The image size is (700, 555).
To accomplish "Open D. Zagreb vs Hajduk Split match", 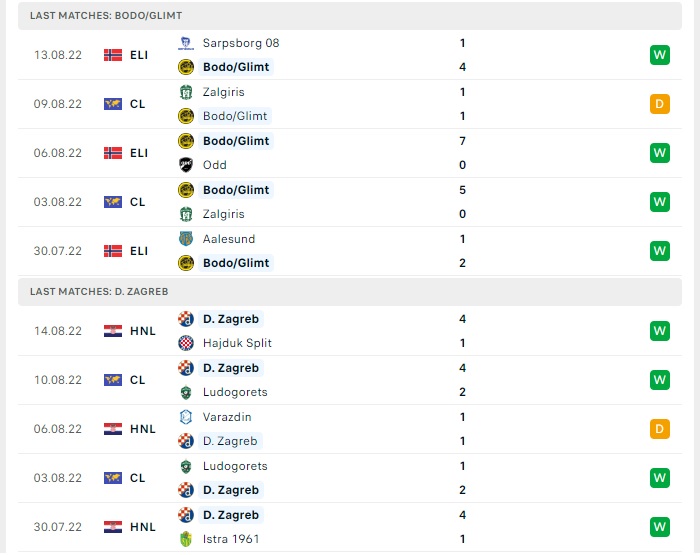I will (350, 331).
